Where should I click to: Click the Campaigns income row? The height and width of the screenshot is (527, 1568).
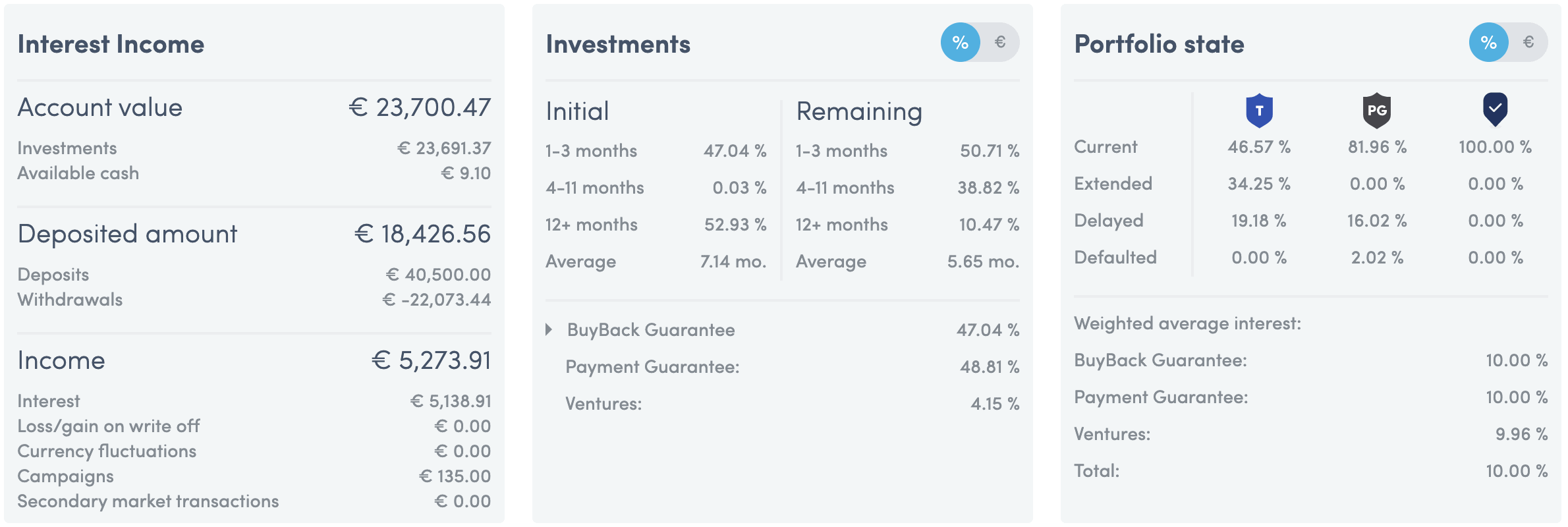click(254, 476)
